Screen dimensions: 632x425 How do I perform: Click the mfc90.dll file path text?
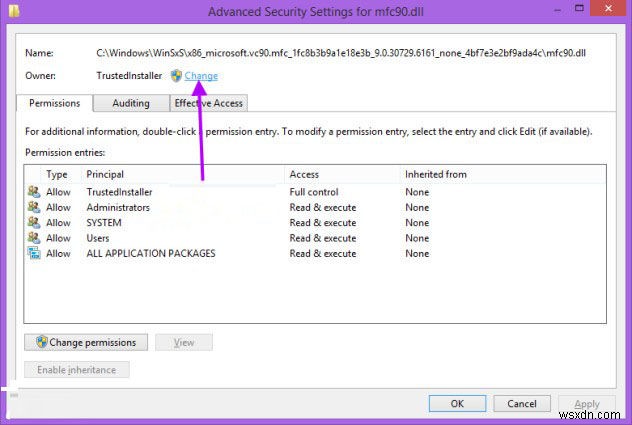[341, 53]
